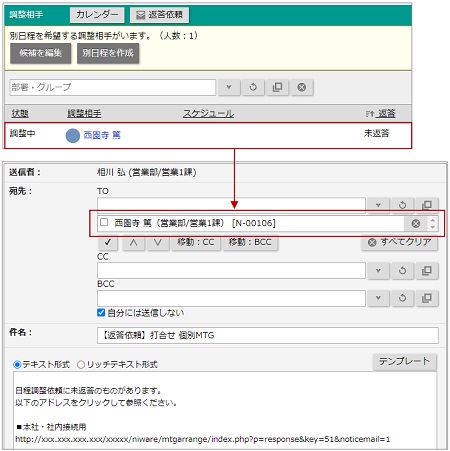Click the reset icon next to the TO field
Image resolution: width=450 pixels, height=451 pixels.
click(x=402, y=205)
